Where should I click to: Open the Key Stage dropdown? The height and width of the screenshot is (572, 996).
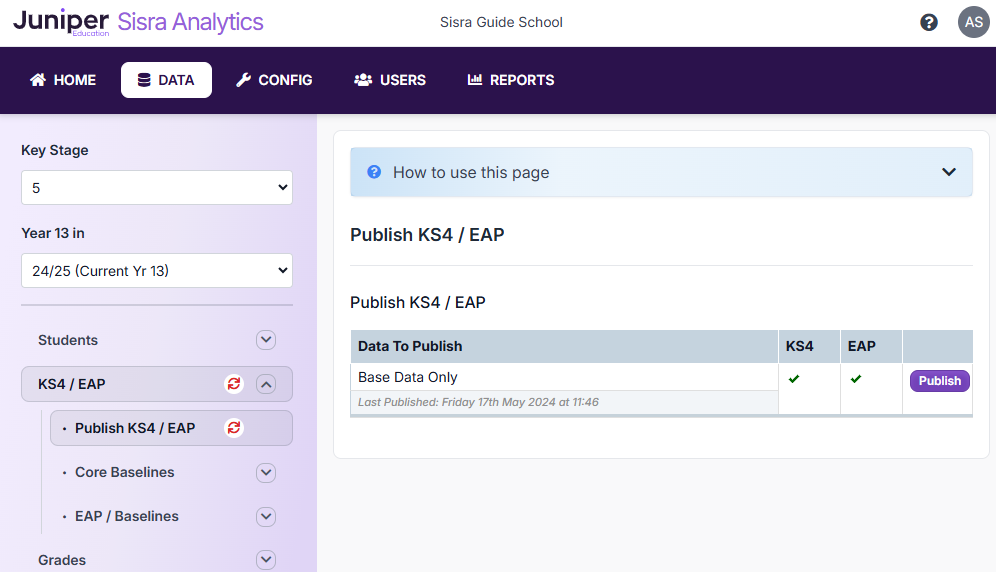point(157,187)
